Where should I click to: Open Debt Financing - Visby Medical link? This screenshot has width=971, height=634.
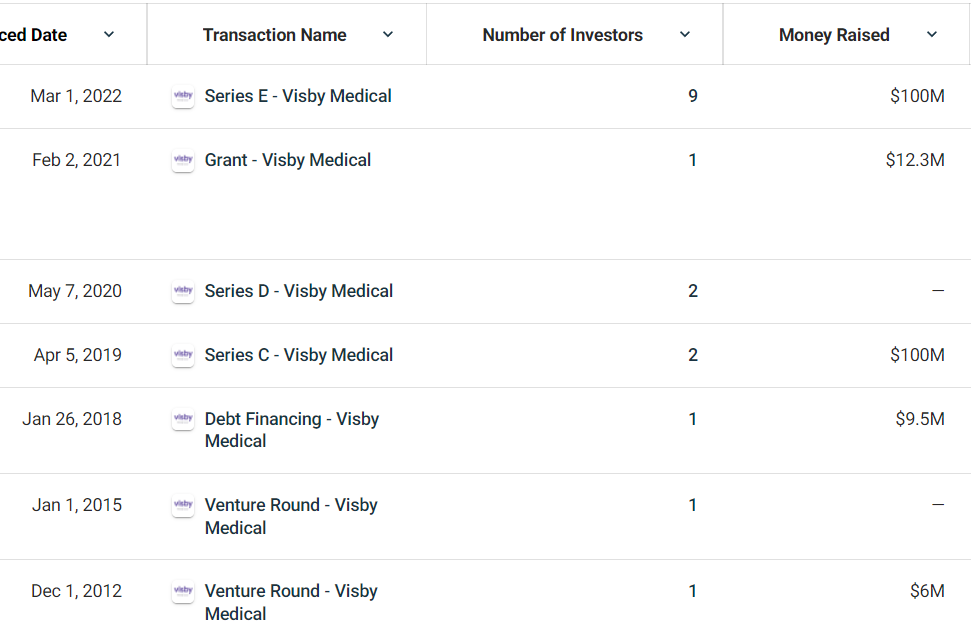[x=292, y=430]
